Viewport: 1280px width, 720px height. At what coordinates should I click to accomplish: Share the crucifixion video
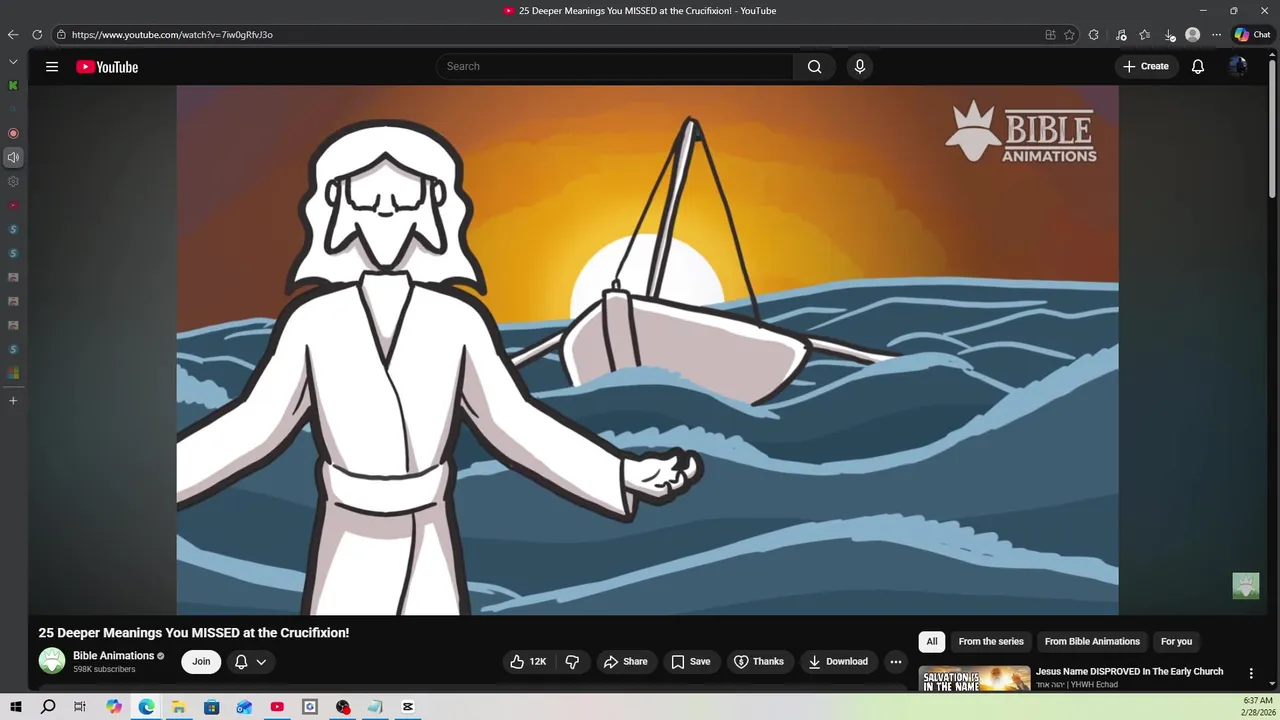pos(625,662)
